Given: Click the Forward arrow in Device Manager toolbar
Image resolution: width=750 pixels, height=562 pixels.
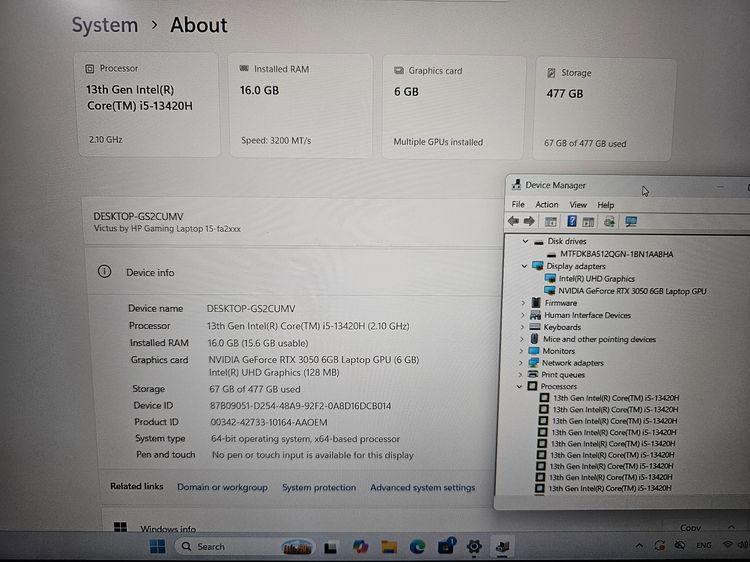Looking at the screenshot, I should point(529,221).
